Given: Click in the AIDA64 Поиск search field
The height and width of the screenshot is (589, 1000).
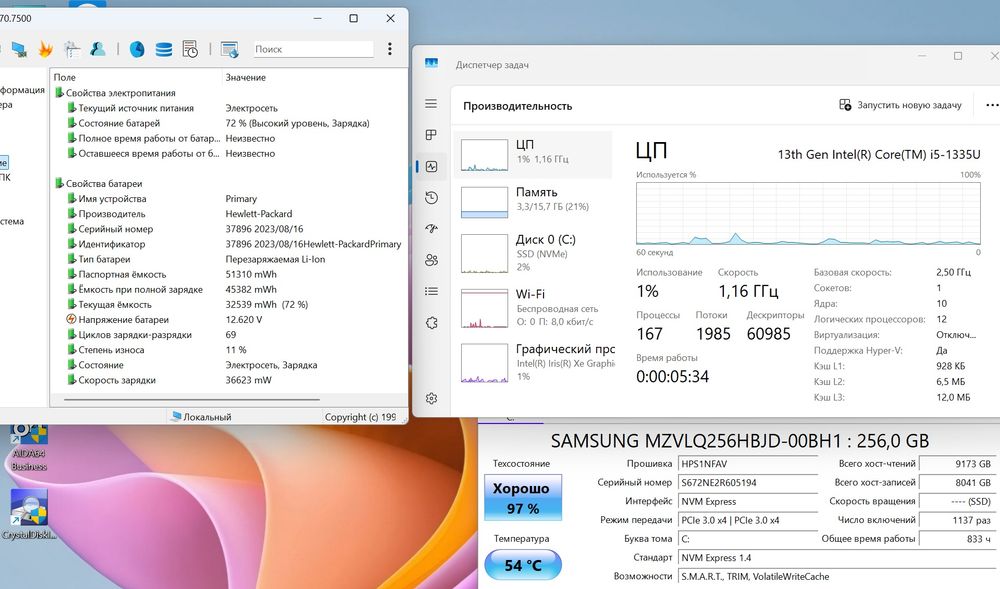Looking at the screenshot, I should point(313,49).
